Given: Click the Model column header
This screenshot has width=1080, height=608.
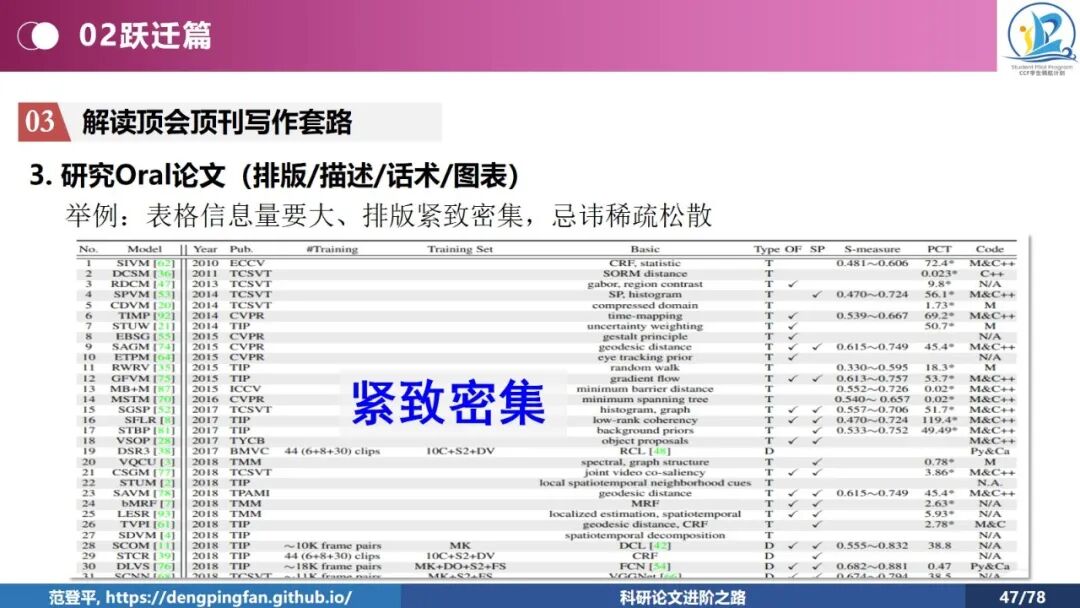Looking at the screenshot, I should [144, 249].
